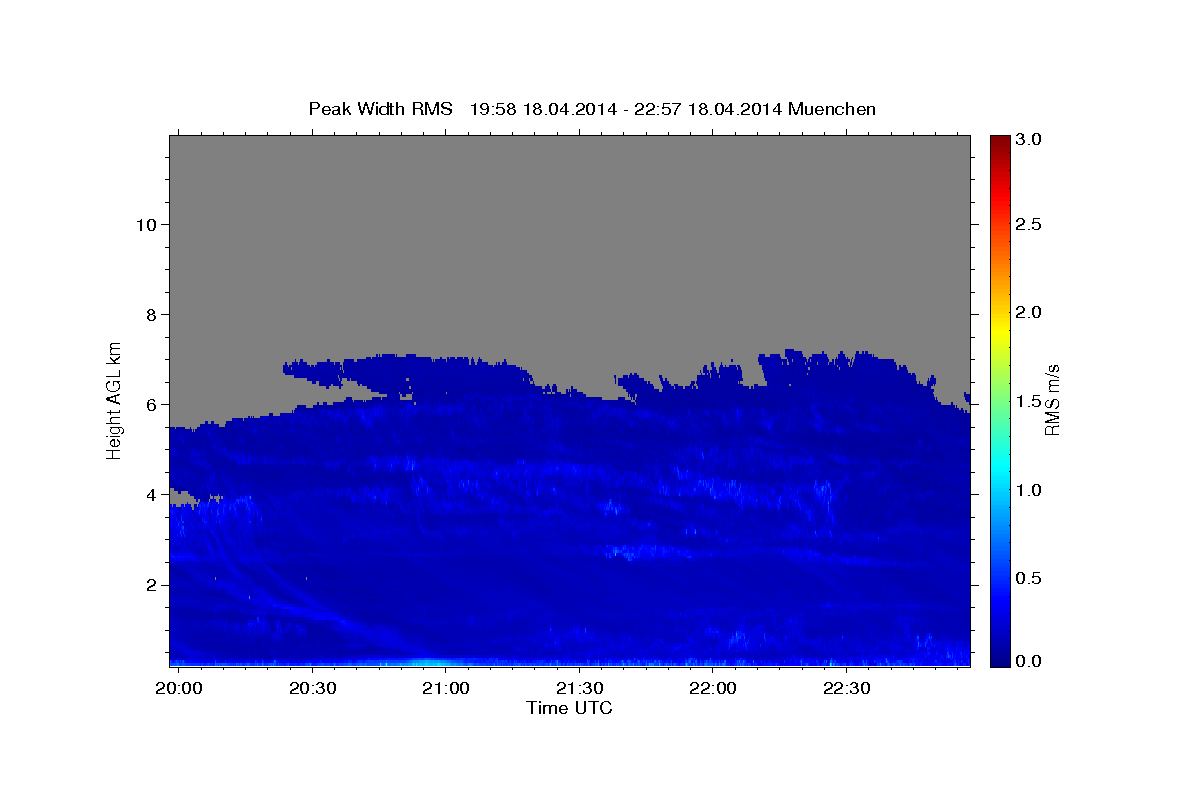
Task: Click the colorbar value 2.0
Action: [1030, 312]
